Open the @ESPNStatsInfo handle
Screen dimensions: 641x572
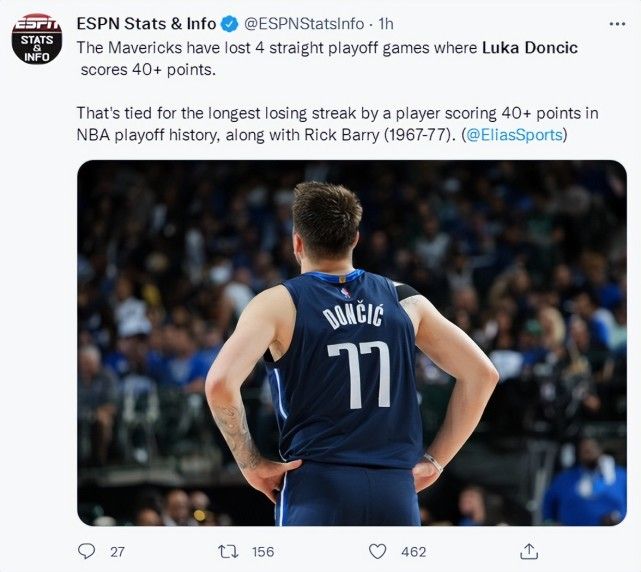coord(304,24)
